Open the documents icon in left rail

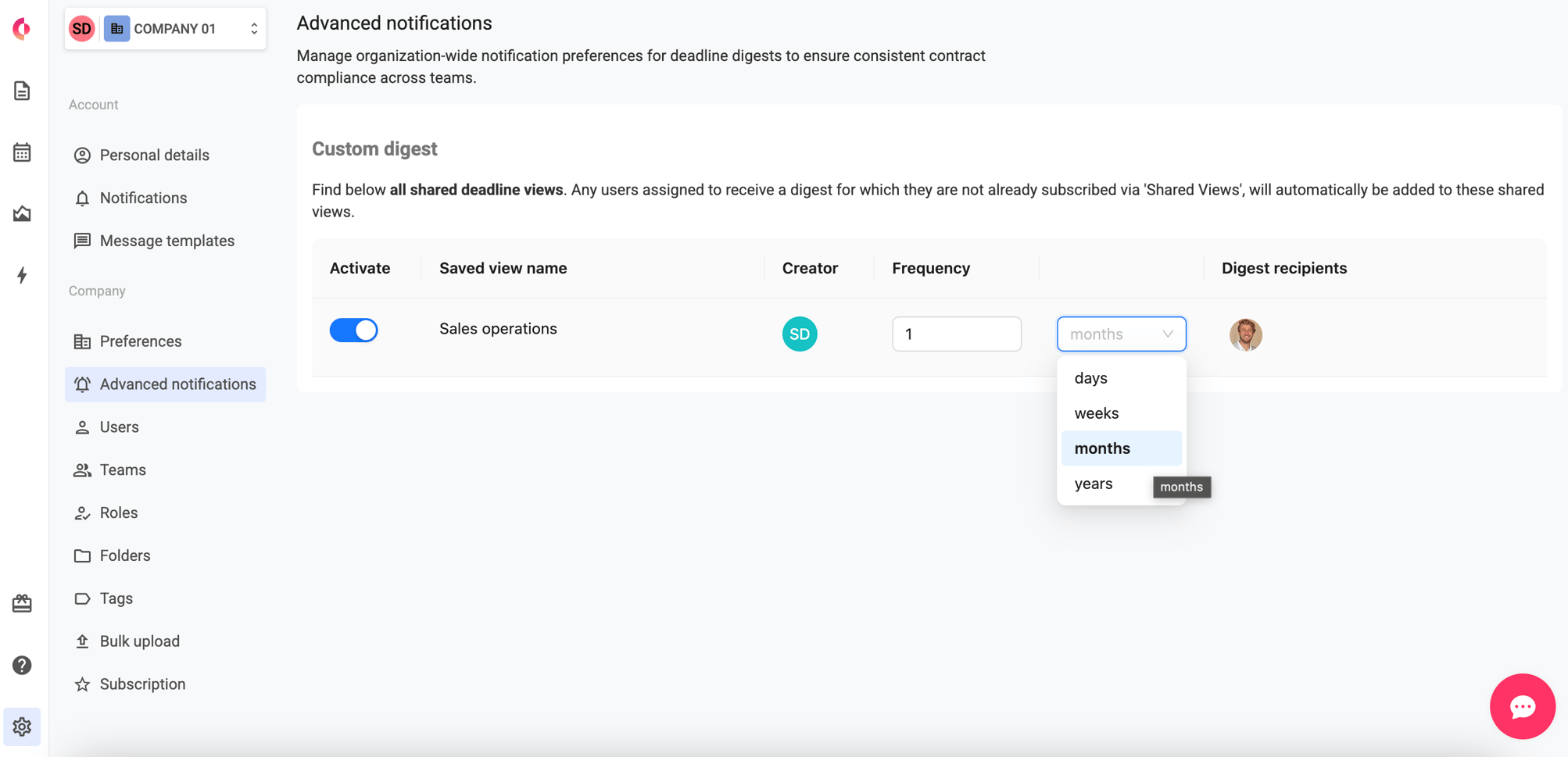click(x=22, y=91)
